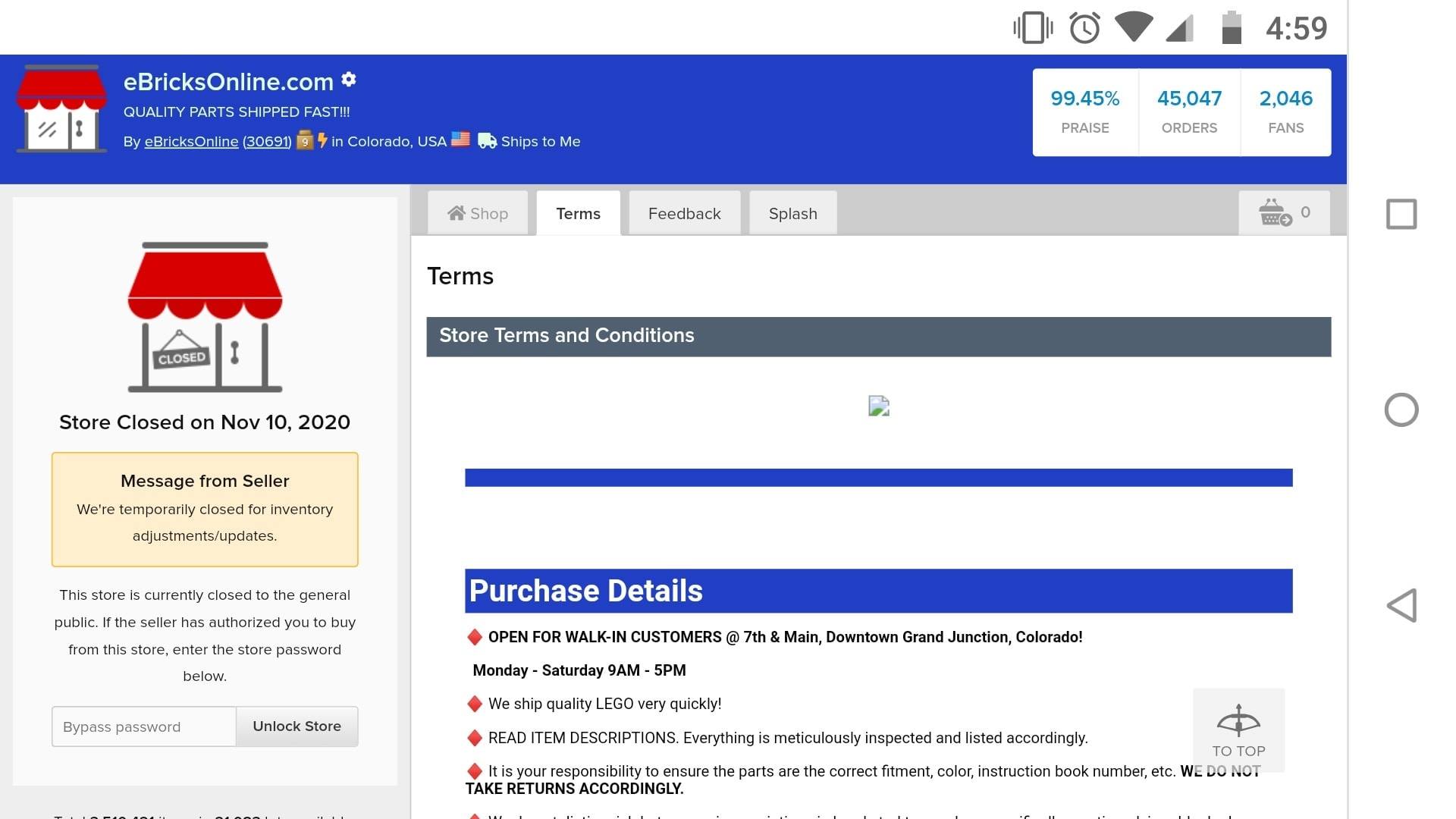Click the 99.45% PRAISE stat
1456x819 pixels.
1085,112
